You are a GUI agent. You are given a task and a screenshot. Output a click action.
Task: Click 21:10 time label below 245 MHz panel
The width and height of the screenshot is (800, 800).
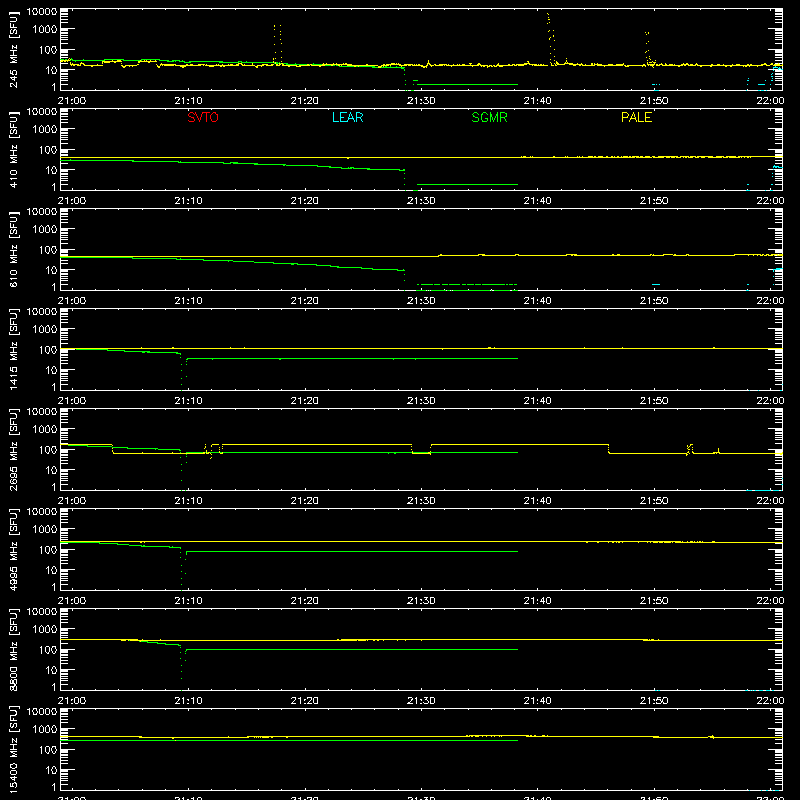tap(188, 101)
